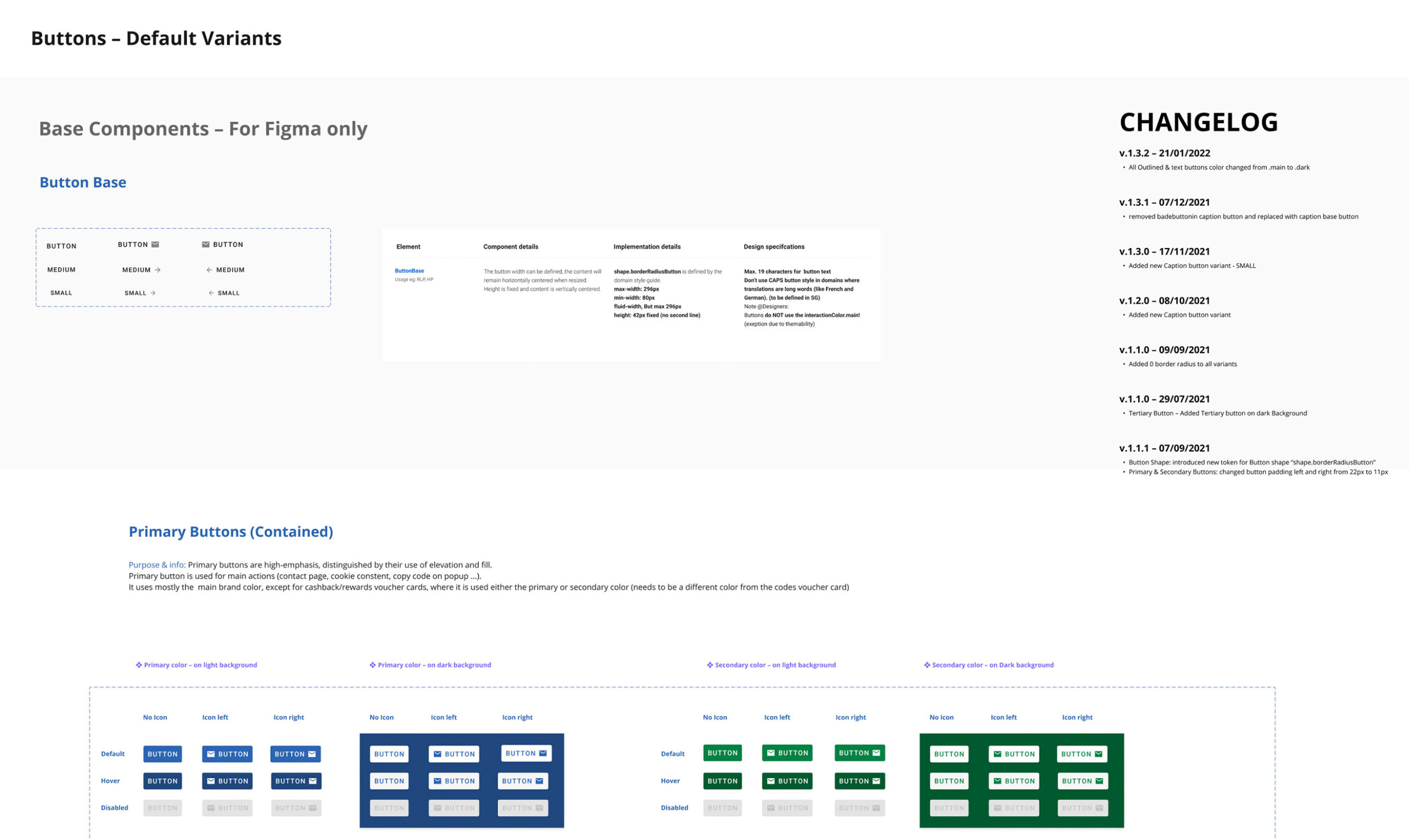Click 'Base Components – For Figma only' heading
The width and height of the screenshot is (1409, 840).
(203, 129)
